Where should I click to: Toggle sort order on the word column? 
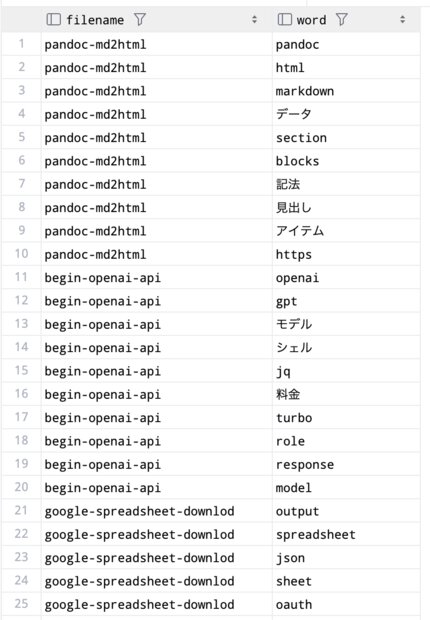(x=402, y=19)
